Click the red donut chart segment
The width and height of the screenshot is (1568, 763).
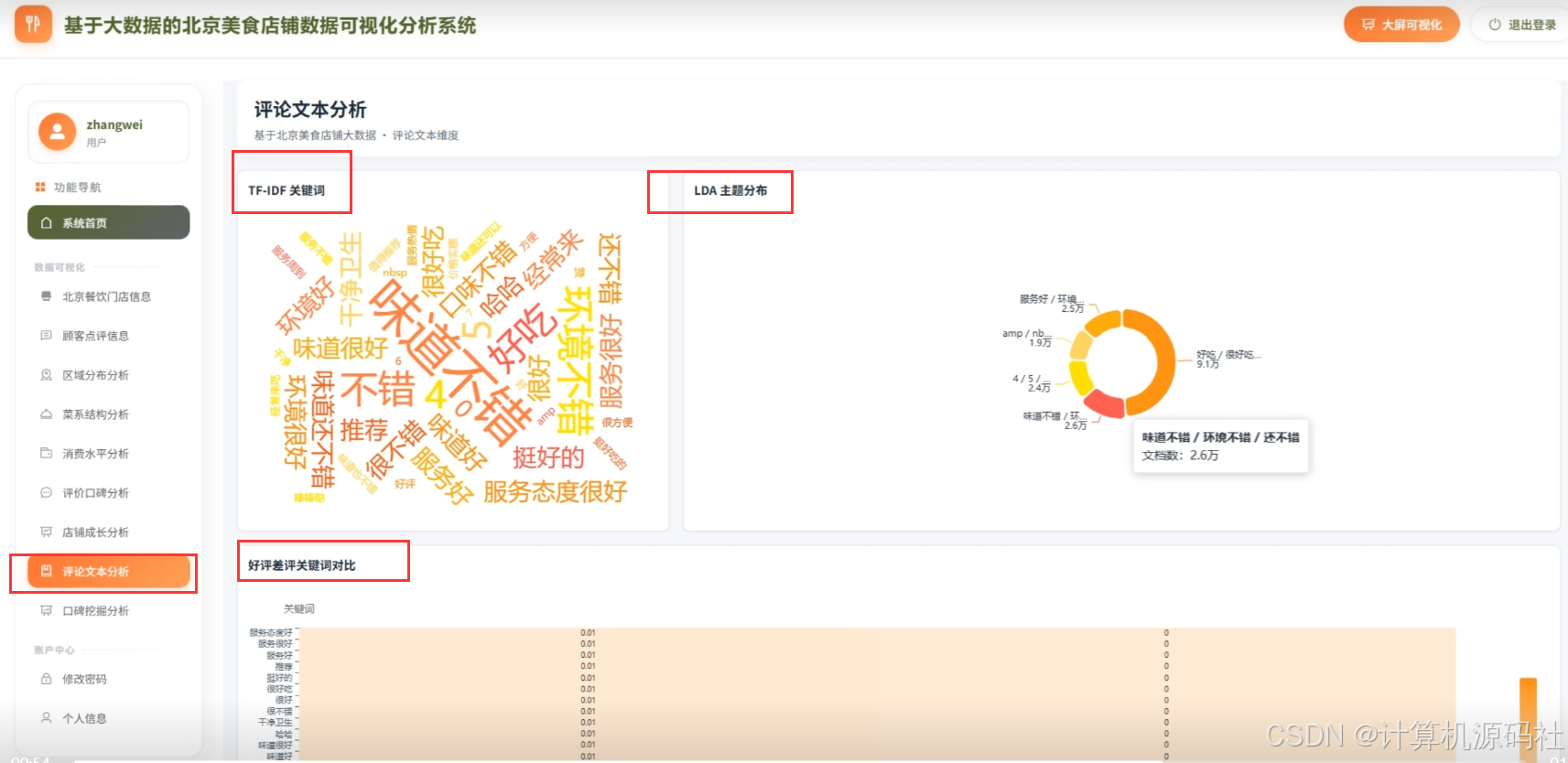pyautogui.click(x=1104, y=404)
